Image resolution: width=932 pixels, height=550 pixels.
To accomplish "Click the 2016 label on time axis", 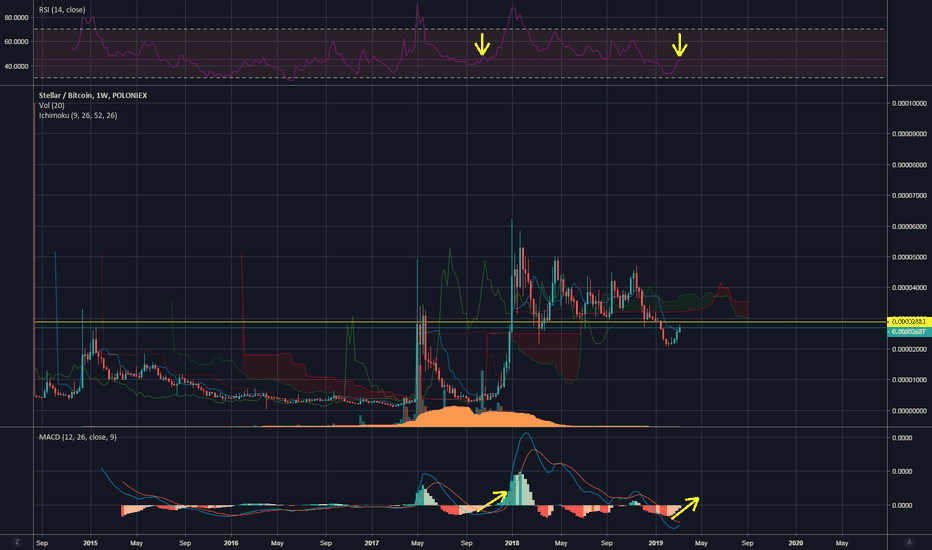I will coord(231,543).
